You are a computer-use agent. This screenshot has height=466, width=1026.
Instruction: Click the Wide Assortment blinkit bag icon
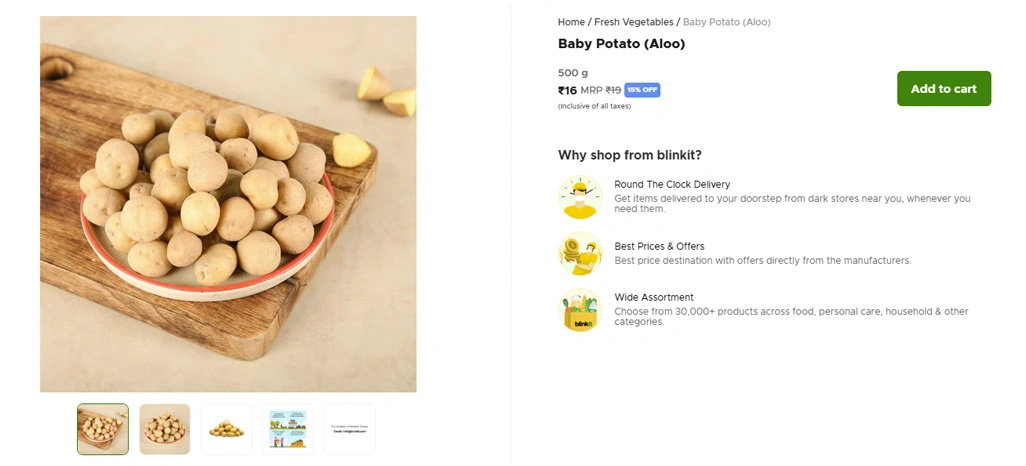pyautogui.click(x=579, y=309)
